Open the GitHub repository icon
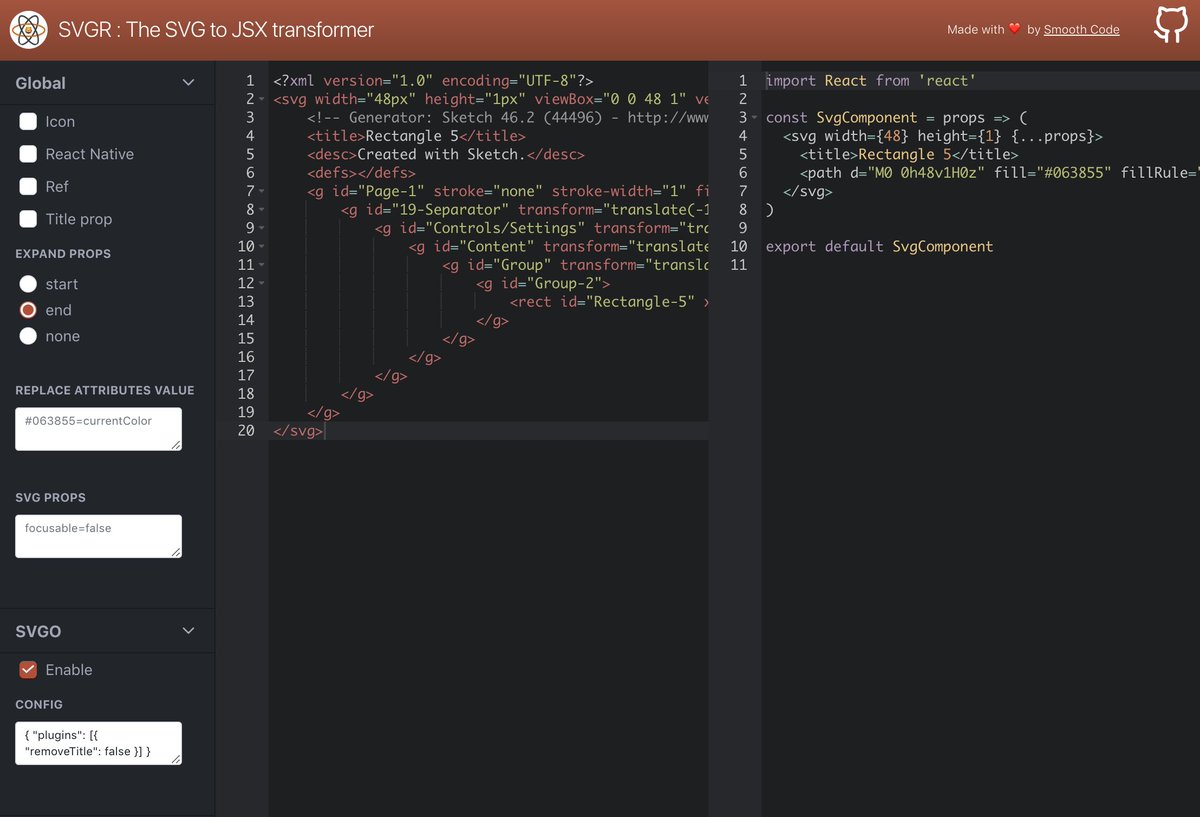This screenshot has height=817, width=1200. point(1169,26)
